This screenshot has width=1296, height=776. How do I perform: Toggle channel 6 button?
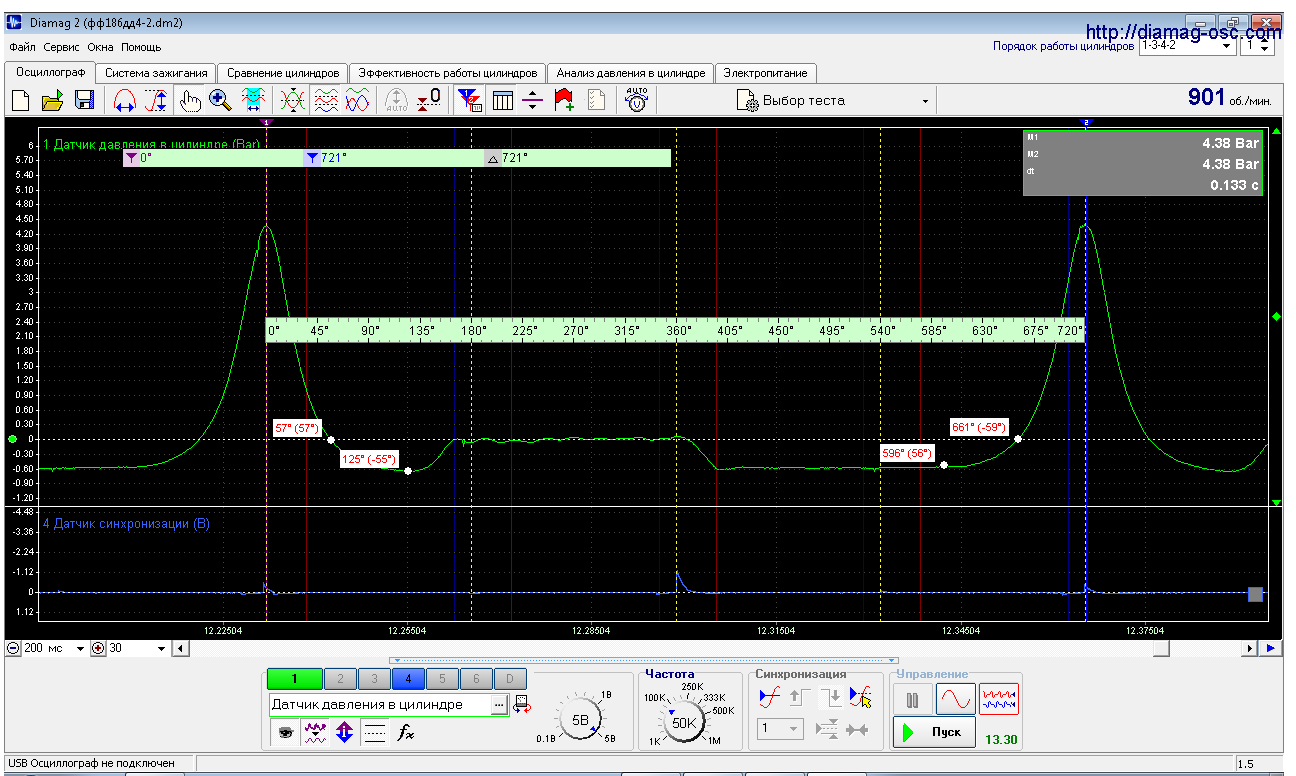[476, 679]
